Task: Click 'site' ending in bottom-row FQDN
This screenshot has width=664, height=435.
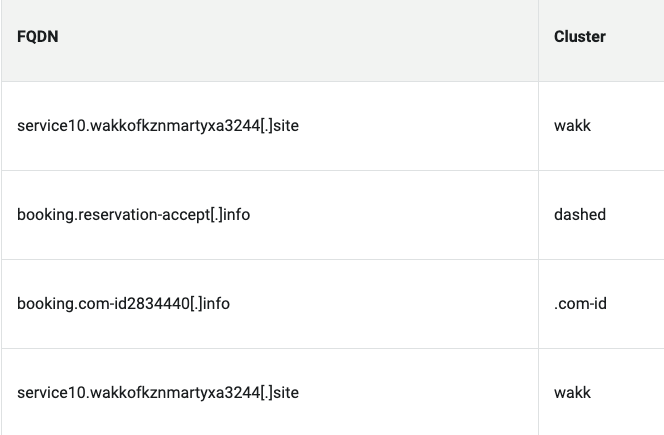Action: click(286, 393)
